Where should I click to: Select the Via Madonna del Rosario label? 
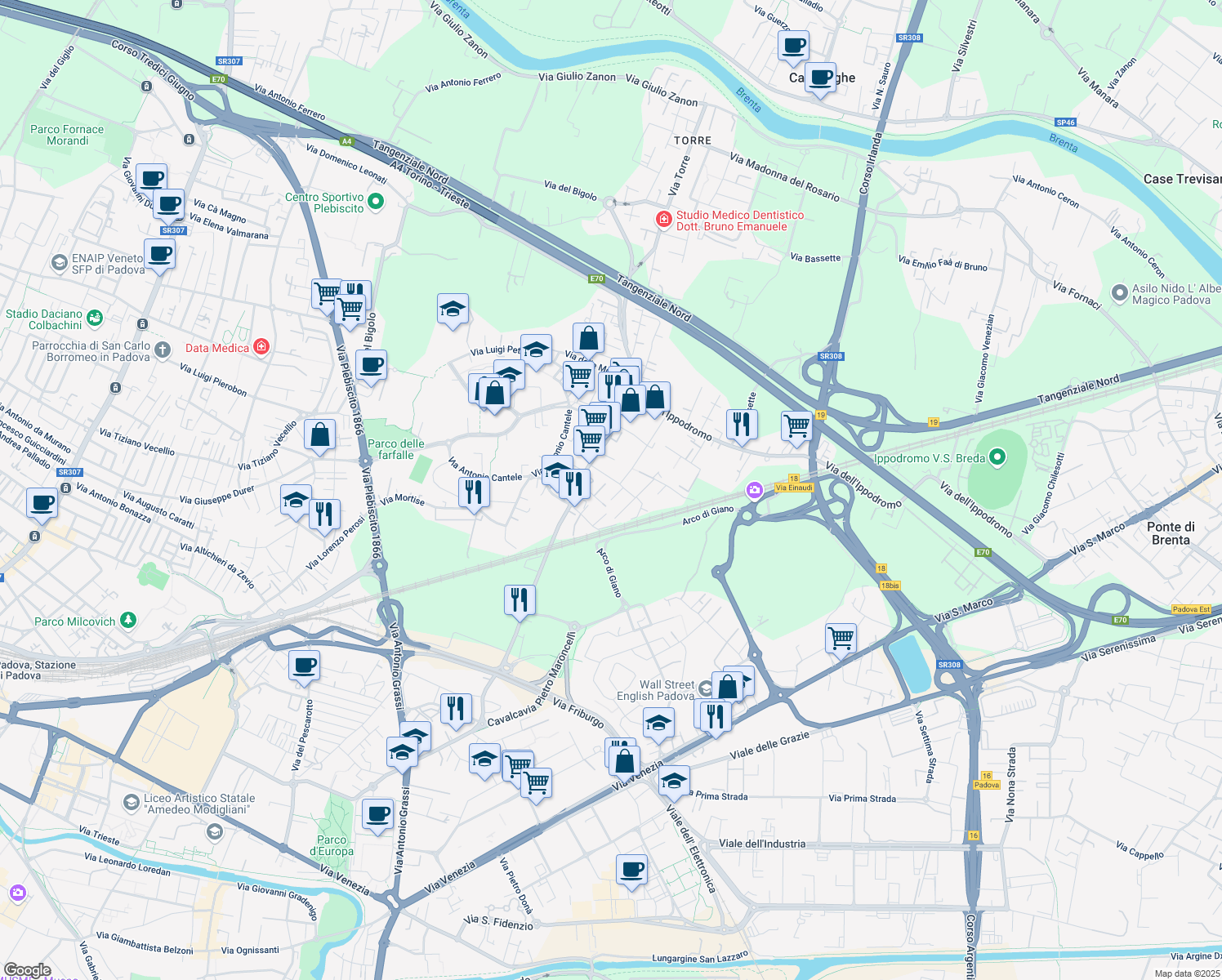784,177
